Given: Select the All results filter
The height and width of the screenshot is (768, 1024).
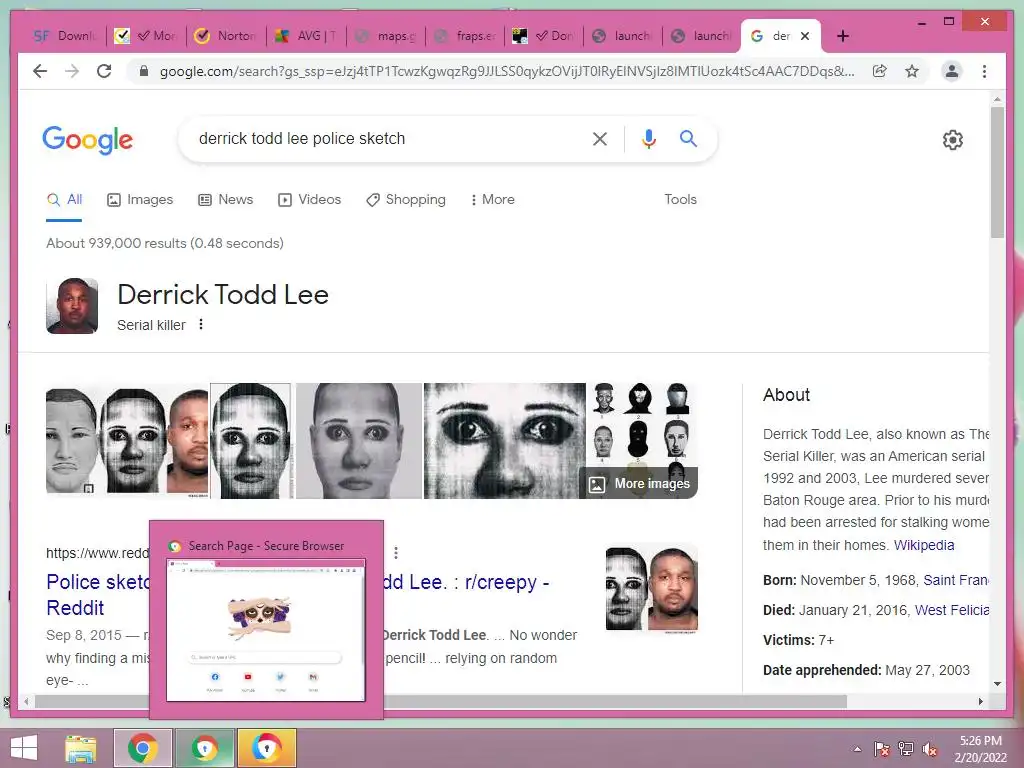Looking at the screenshot, I should [65, 200].
